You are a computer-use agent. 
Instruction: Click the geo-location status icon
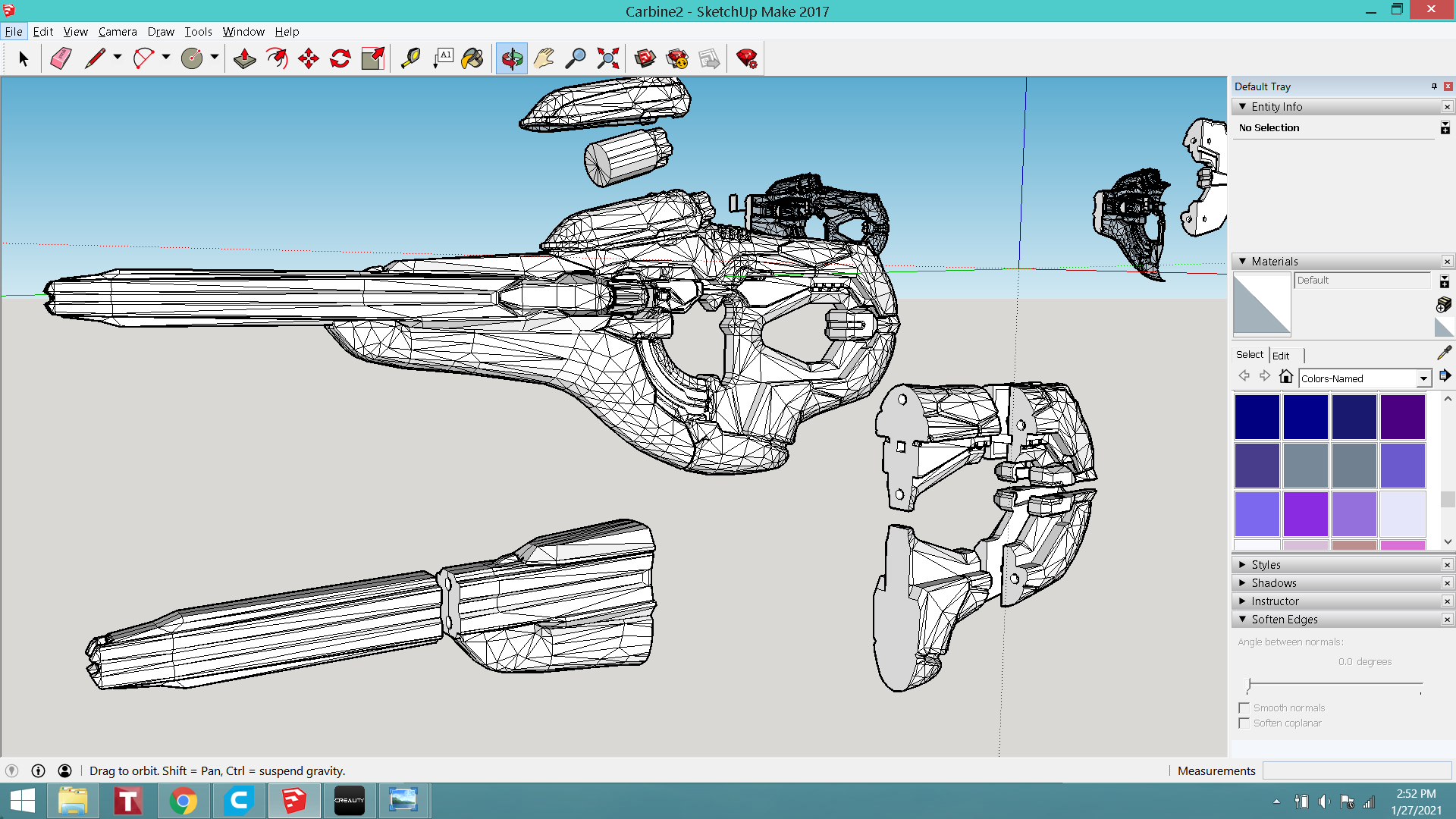(11, 770)
